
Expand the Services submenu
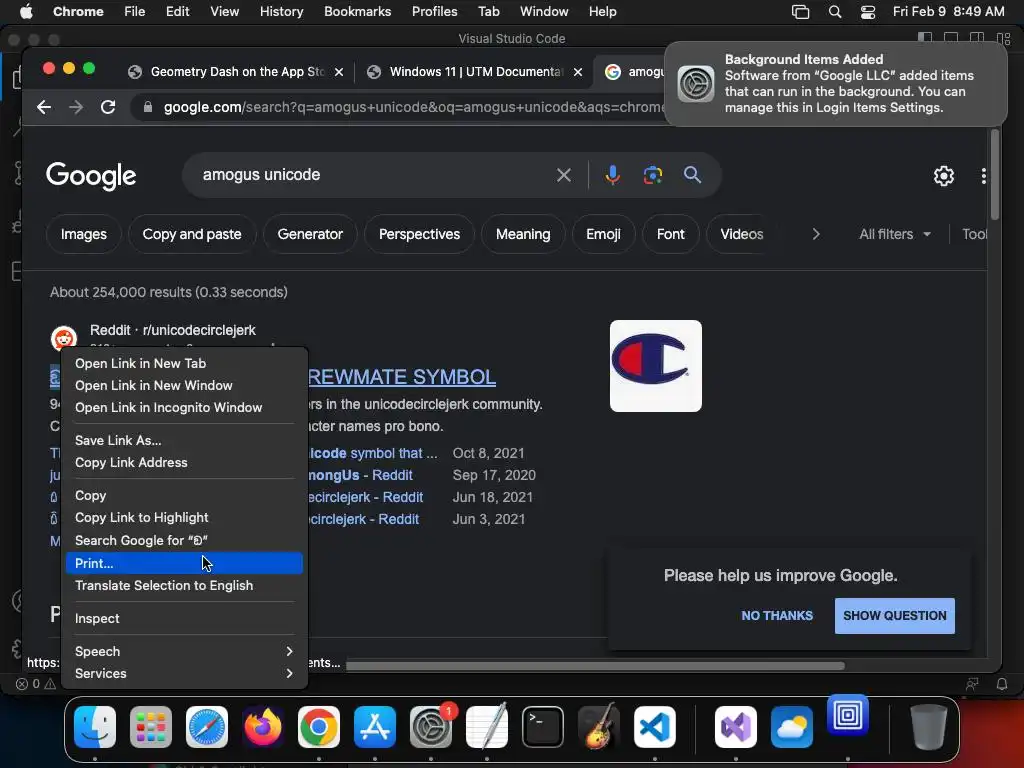point(184,673)
